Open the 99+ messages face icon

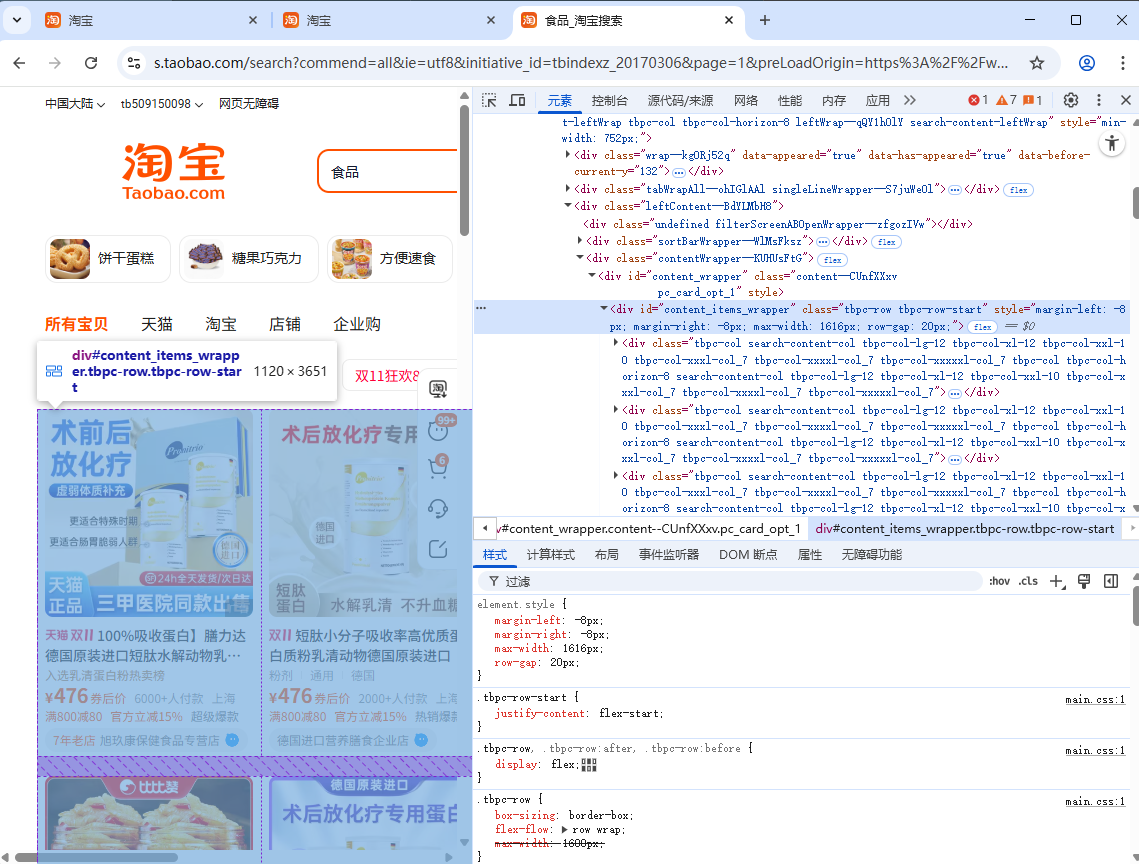coord(438,430)
